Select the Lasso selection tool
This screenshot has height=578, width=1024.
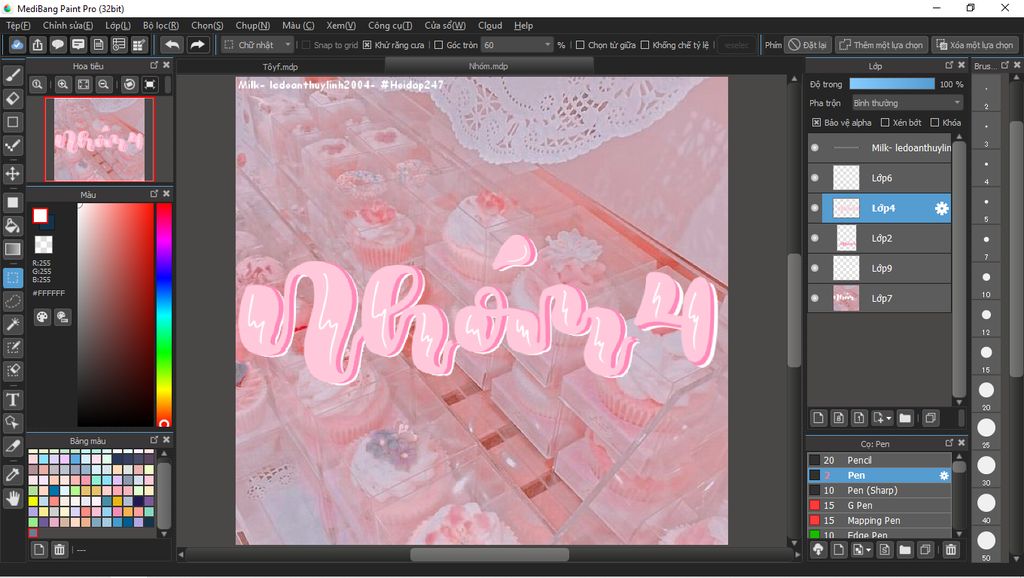pyautogui.click(x=12, y=302)
